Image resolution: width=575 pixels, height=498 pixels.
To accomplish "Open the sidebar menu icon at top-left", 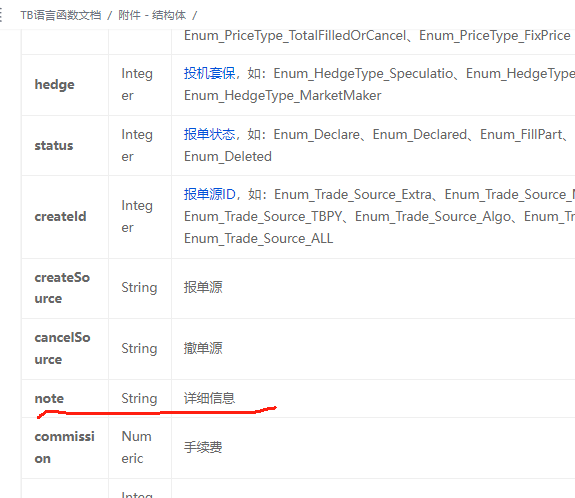I will pos(1,15).
